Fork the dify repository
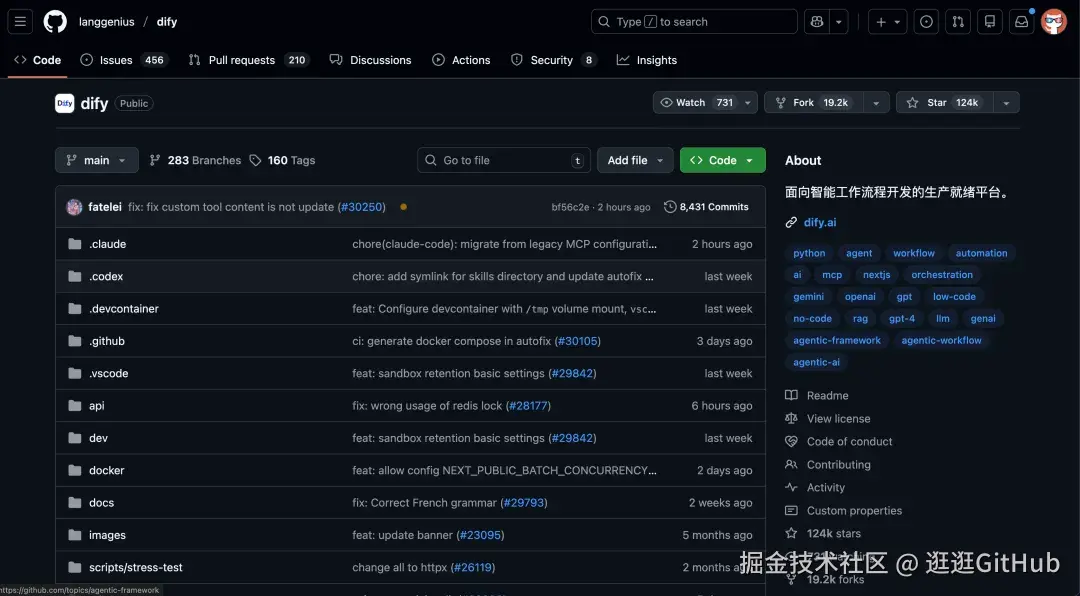 coord(813,103)
